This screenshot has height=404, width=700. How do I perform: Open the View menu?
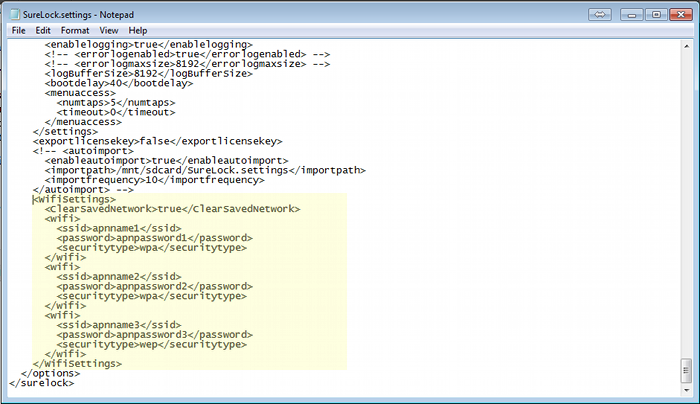pyautogui.click(x=108, y=30)
